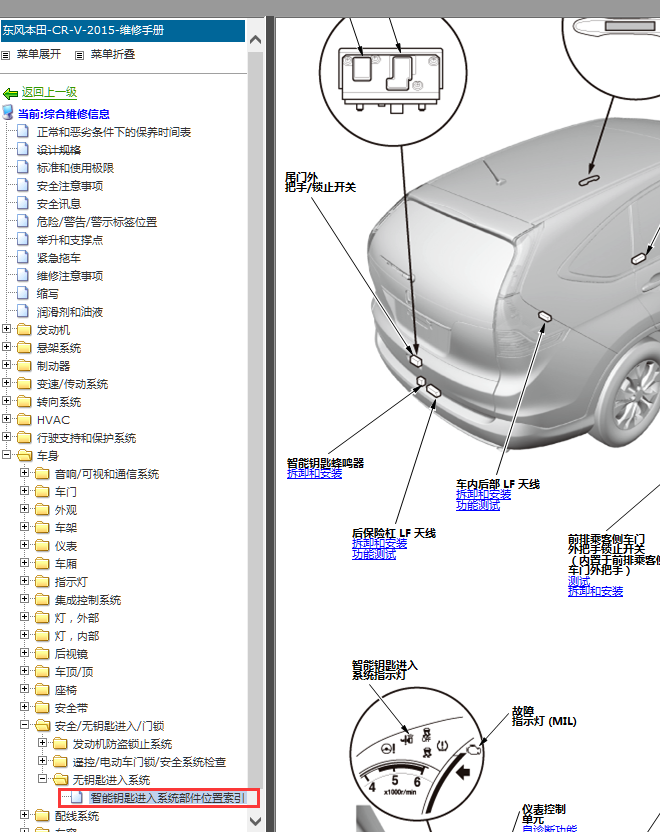Select the 指示灯 folder

[x=71, y=582]
